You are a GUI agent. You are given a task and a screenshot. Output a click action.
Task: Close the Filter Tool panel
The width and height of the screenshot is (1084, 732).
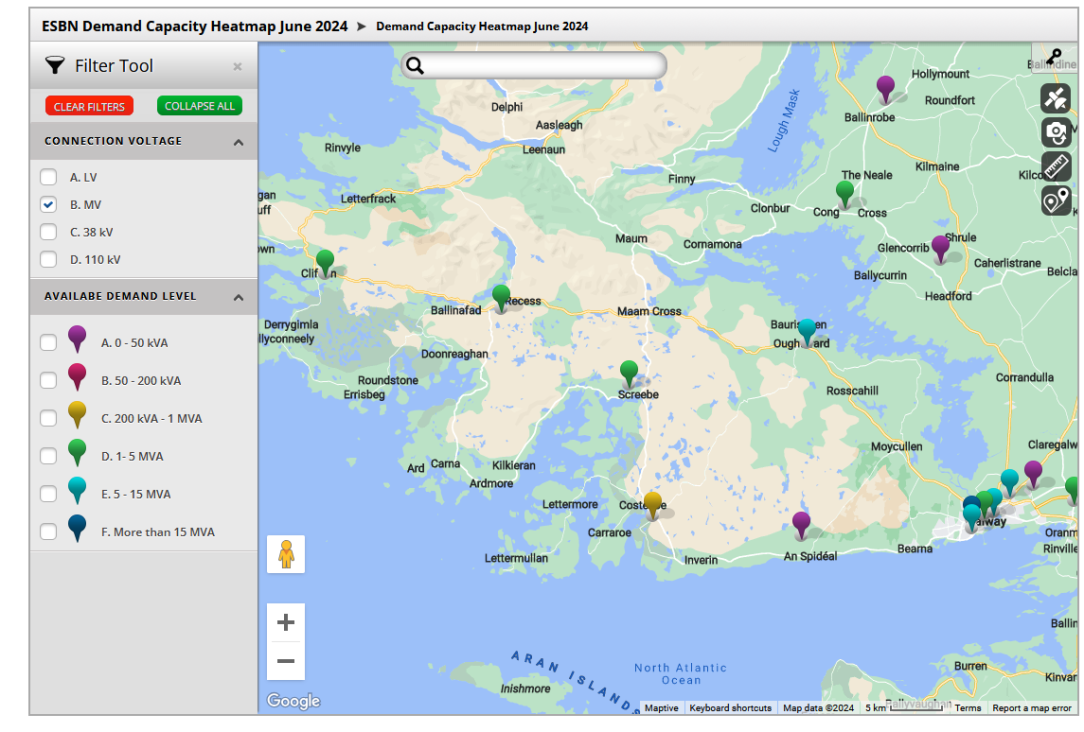(237, 66)
